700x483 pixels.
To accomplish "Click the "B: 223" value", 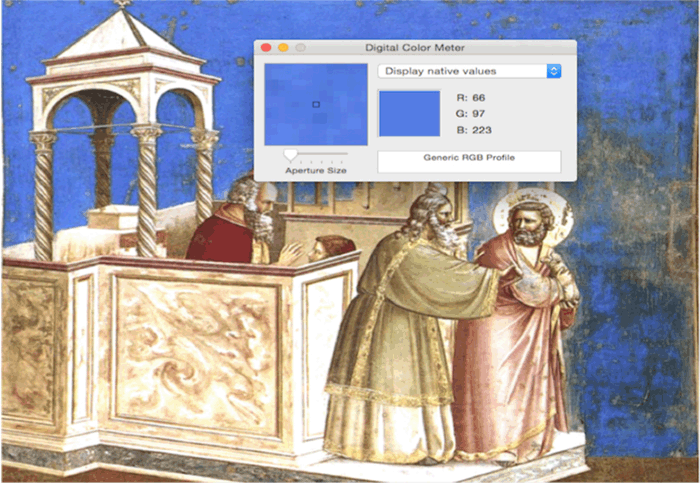I will (x=474, y=130).
